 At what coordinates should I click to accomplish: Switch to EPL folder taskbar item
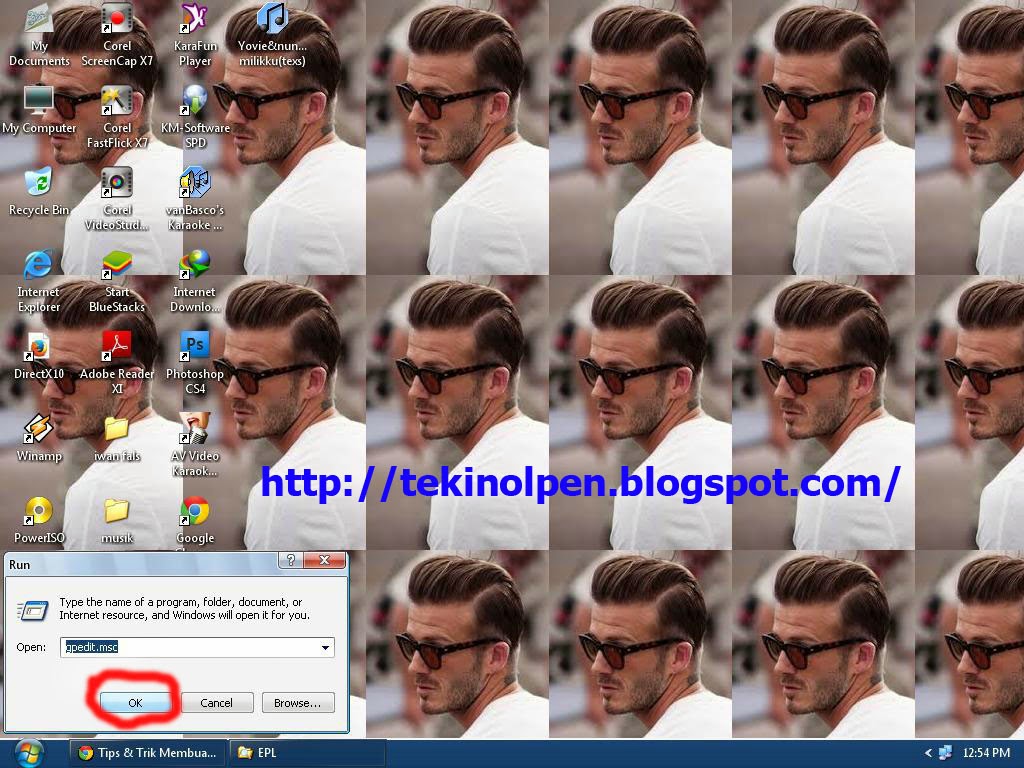coord(307,753)
